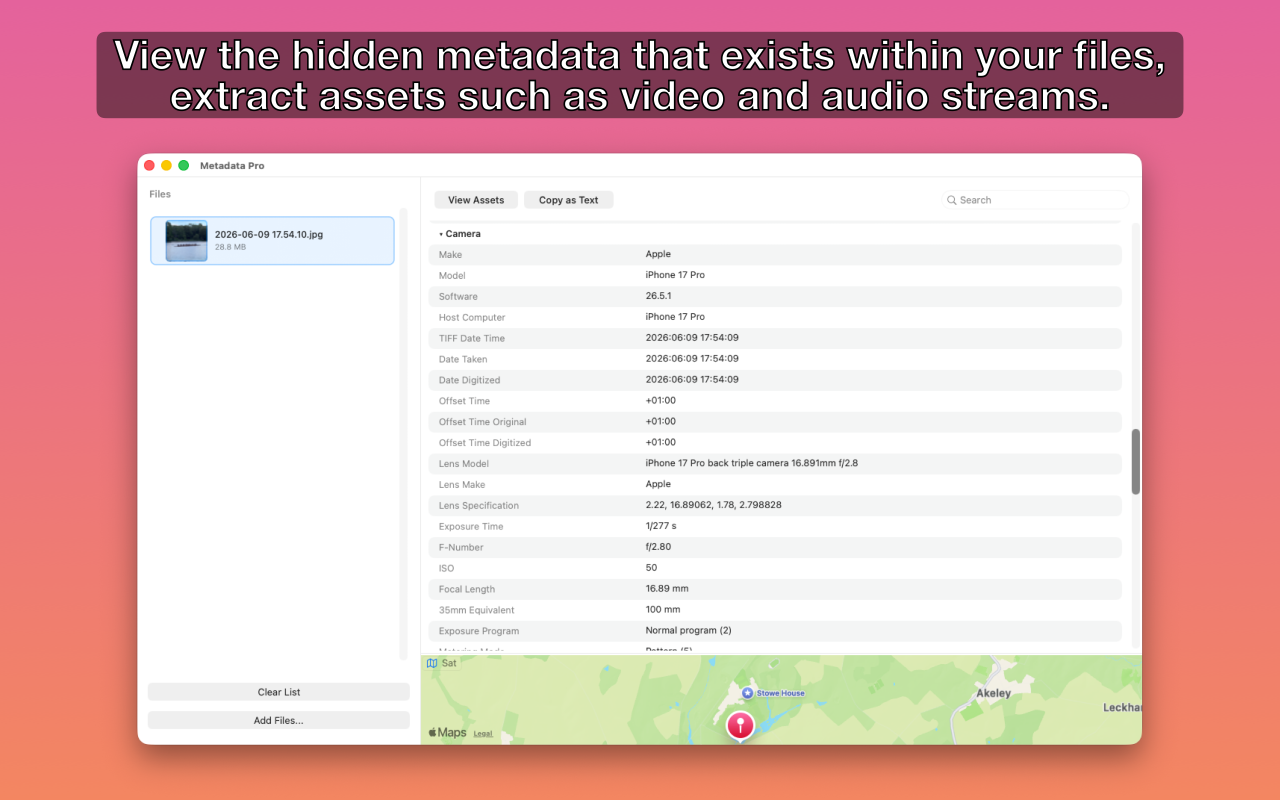Select Focal Length value 16.89 mm
This screenshot has height=800, width=1280.
tap(667, 589)
